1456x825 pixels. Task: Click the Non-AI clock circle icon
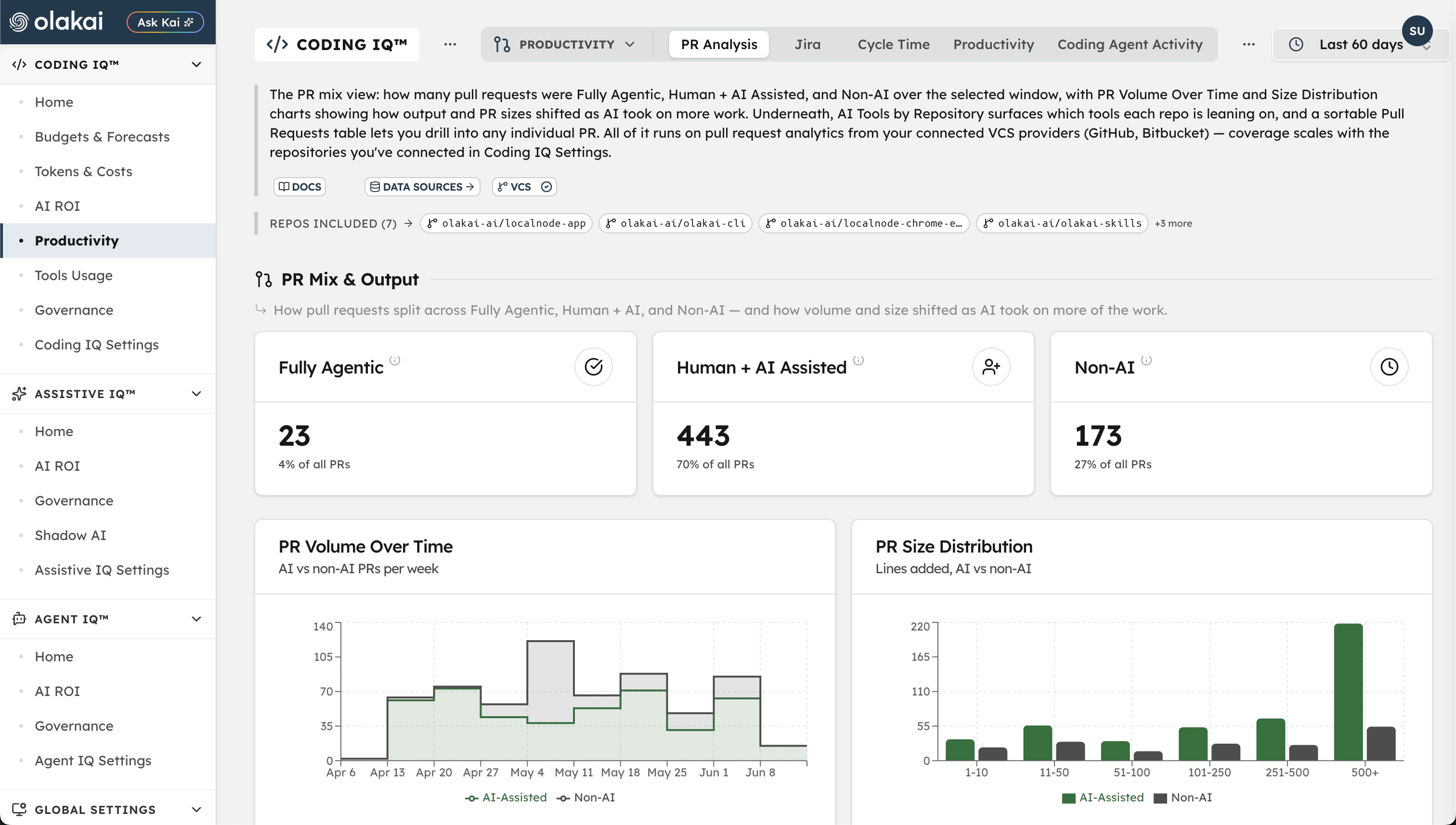coord(1389,367)
